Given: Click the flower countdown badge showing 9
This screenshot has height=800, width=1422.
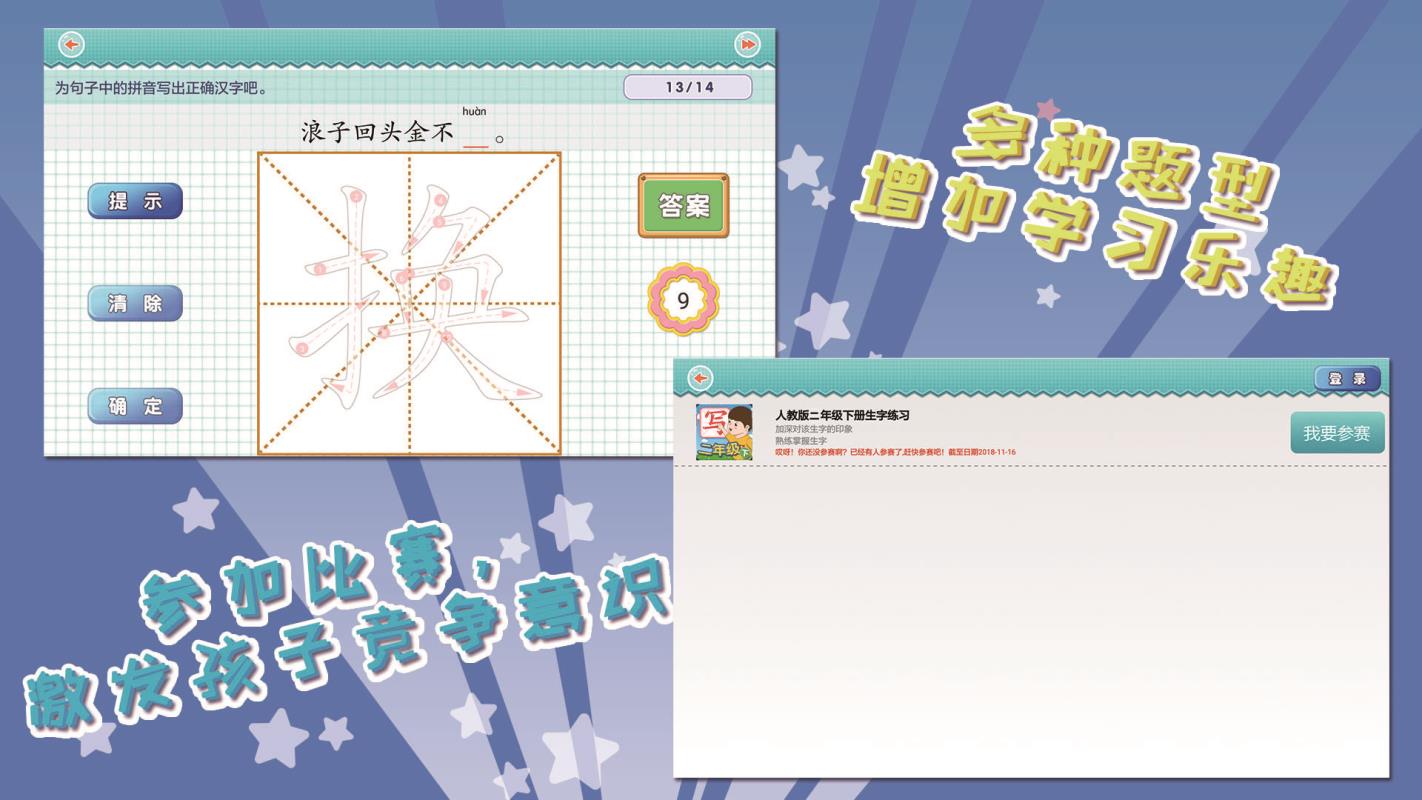Looking at the screenshot, I should coord(683,300).
